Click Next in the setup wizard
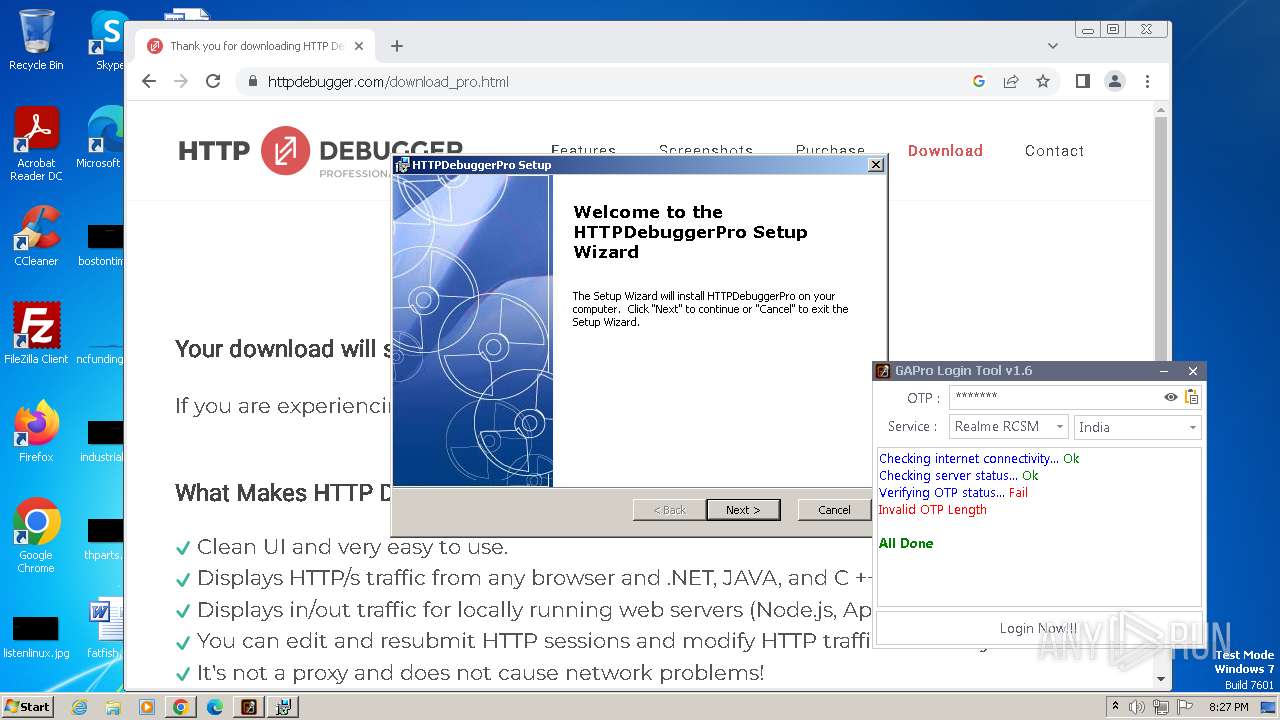The width and height of the screenshot is (1280, 720). 743,510
